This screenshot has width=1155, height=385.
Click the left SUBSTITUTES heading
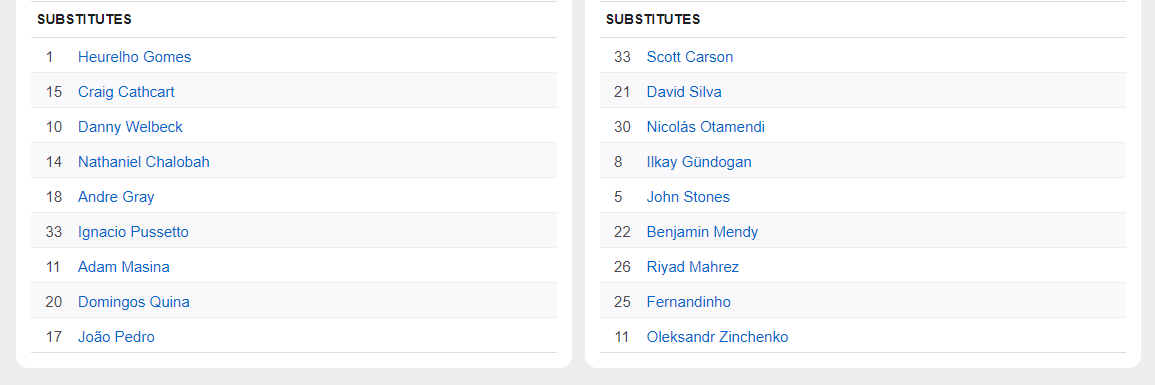85,20
